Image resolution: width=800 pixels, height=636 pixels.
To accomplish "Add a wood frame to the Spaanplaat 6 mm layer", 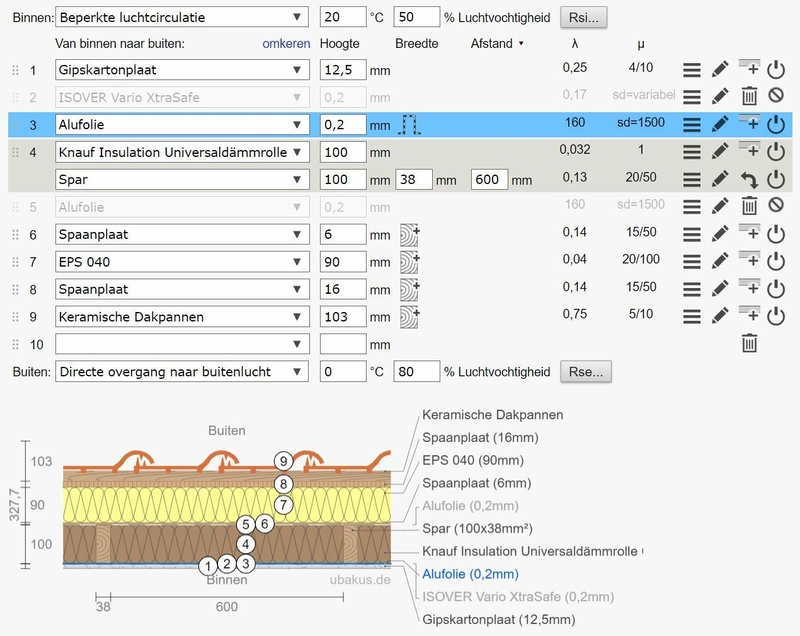I will [x=410, y=234].
